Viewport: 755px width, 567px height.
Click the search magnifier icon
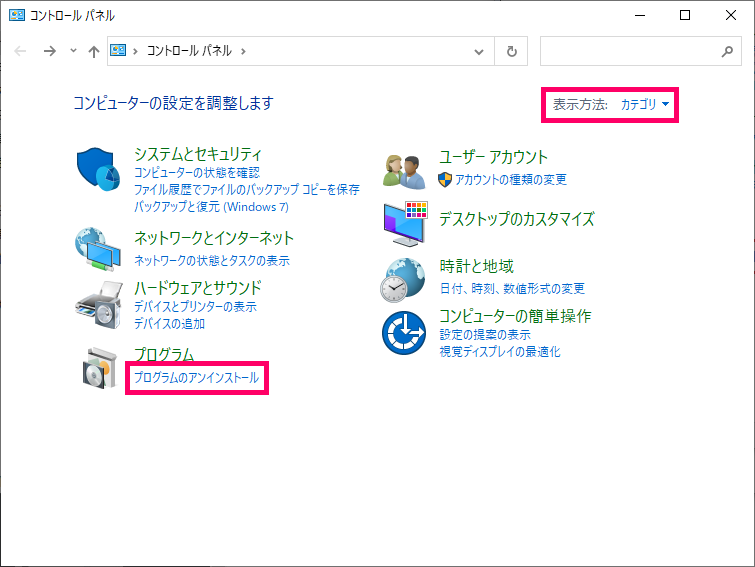(727, 51)
